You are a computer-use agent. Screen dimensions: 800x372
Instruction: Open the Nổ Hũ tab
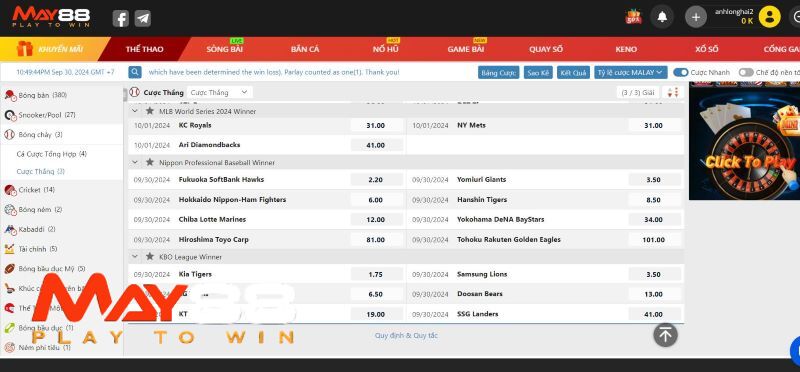point(386,49)
